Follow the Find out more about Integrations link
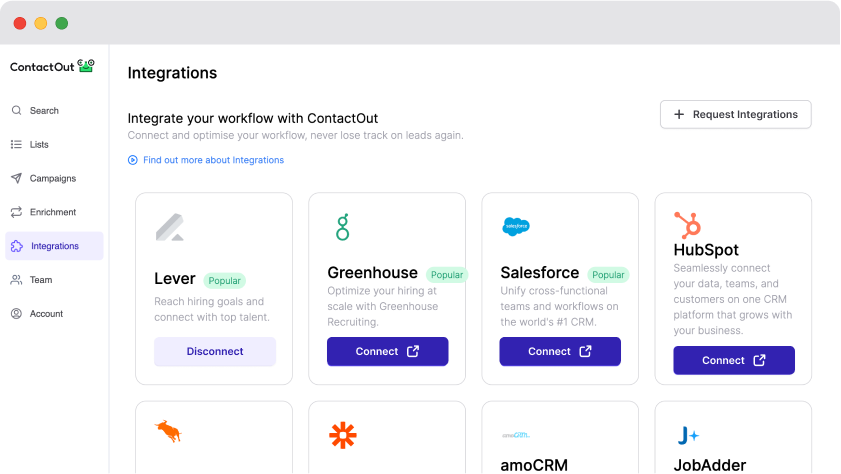This screenshot has height=474, width=841. 212,160
